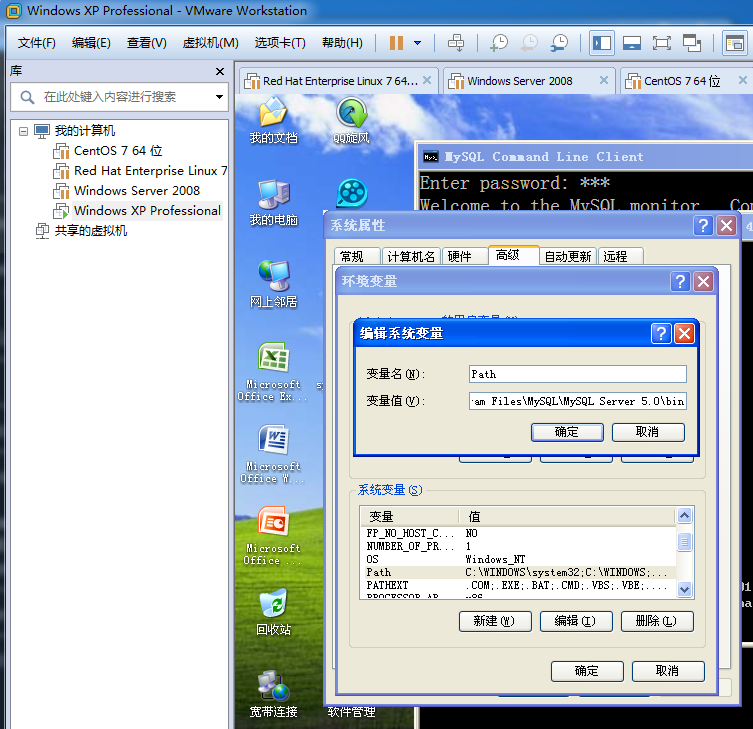Click the console view toolbar icon

[734, 43]
